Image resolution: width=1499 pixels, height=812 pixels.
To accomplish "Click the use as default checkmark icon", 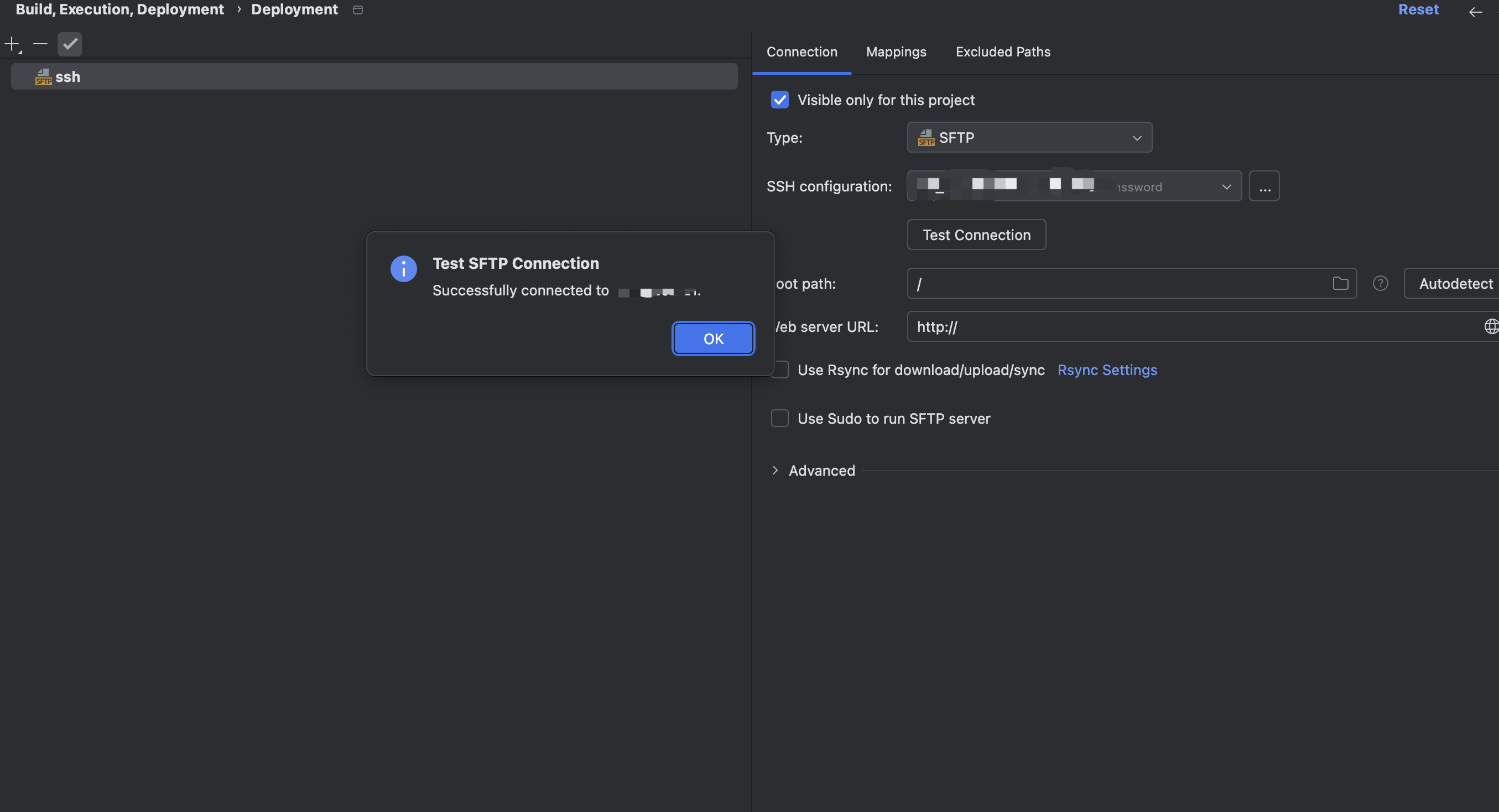I will (x=70, y=44).
